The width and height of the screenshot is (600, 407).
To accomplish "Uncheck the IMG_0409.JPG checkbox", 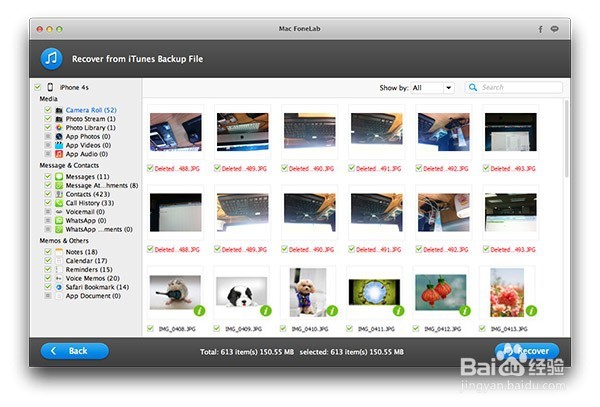I will pyautogui.click(x=217, y=329).
